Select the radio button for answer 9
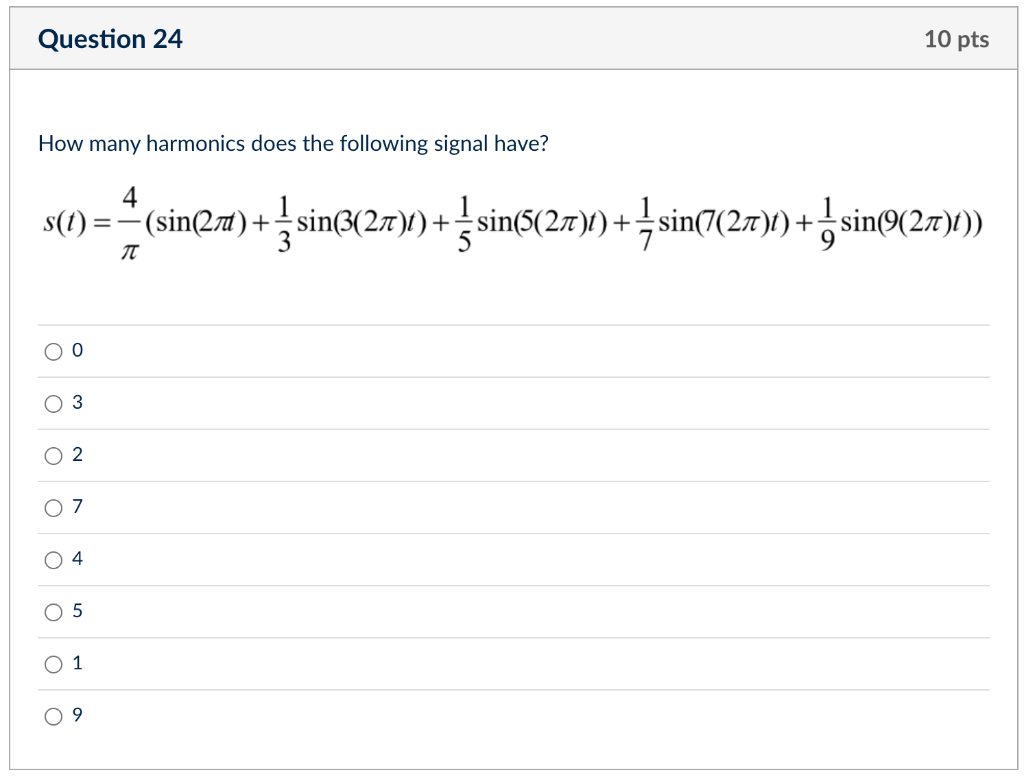The width and height of the screenshot is (1024, 777). (x=52, y=714)
